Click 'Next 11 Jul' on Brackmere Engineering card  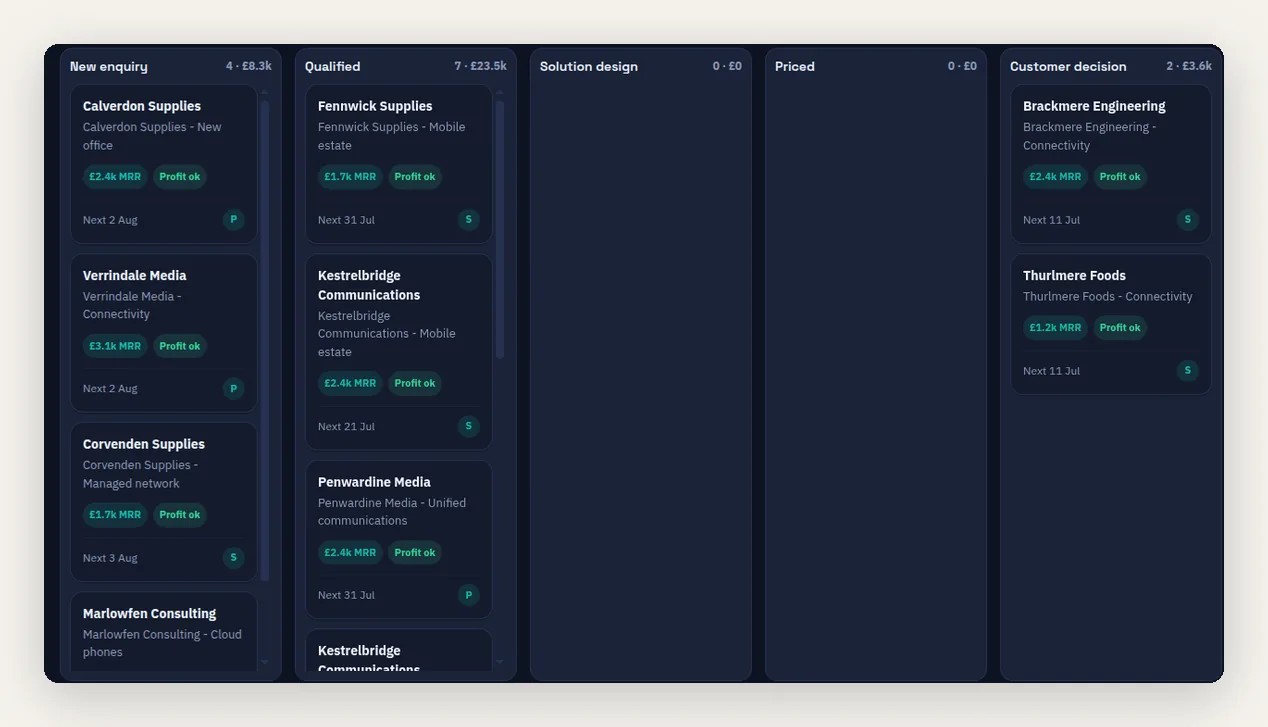pos(1051,220)
